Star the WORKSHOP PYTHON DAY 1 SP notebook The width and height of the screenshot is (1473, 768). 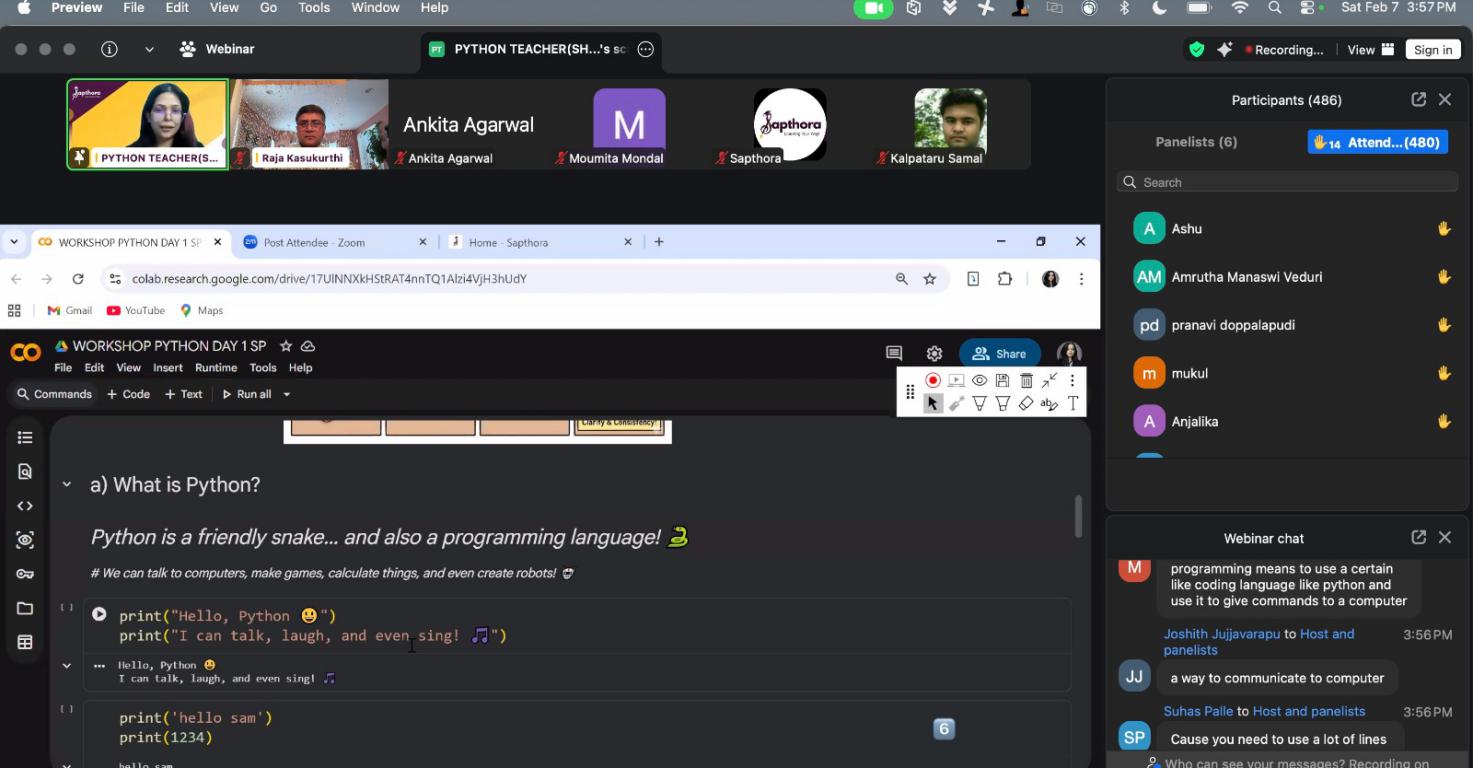[x=286, y=346]
